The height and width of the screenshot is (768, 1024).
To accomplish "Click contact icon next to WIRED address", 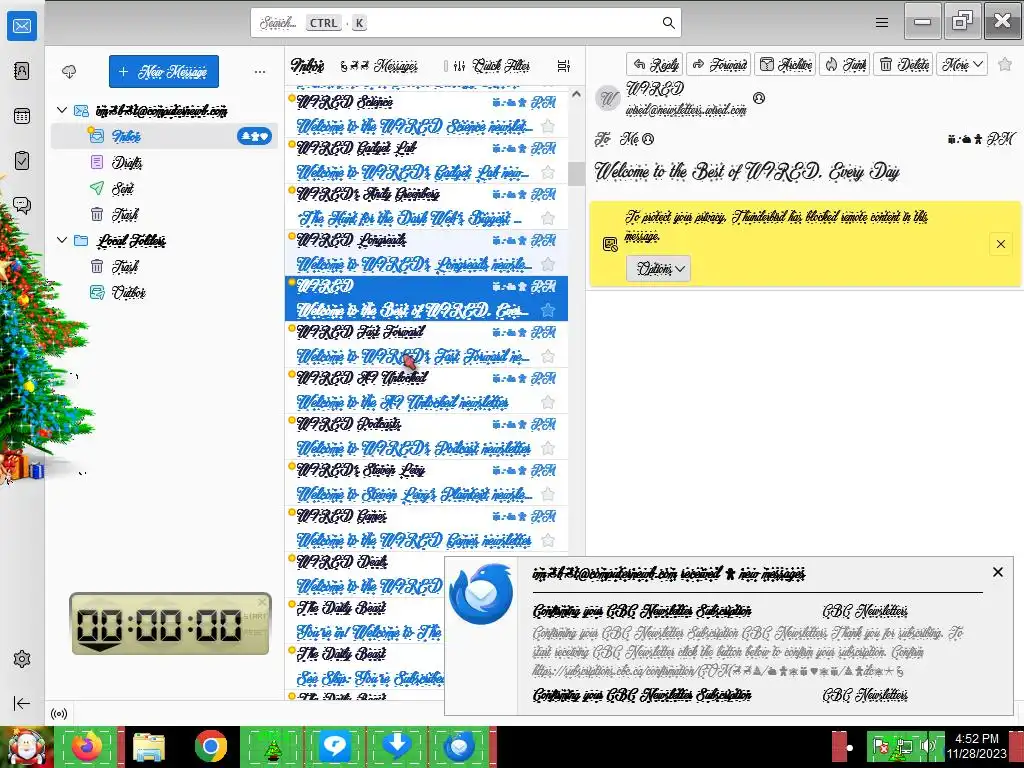I will [x=758, y=98].
